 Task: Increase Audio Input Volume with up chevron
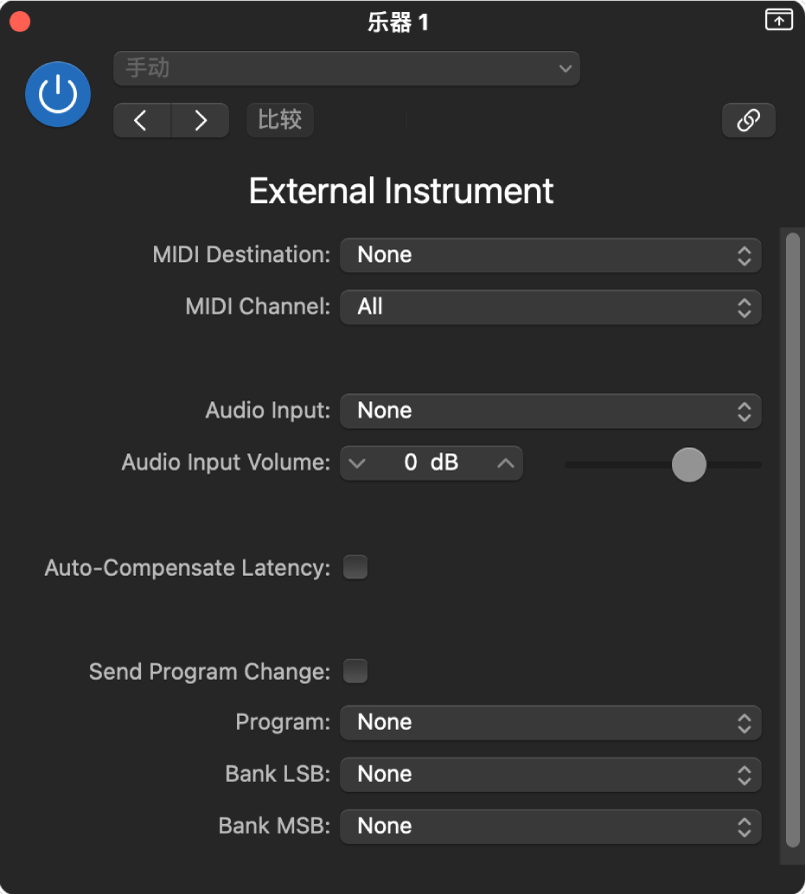click(x=506, y=463)
